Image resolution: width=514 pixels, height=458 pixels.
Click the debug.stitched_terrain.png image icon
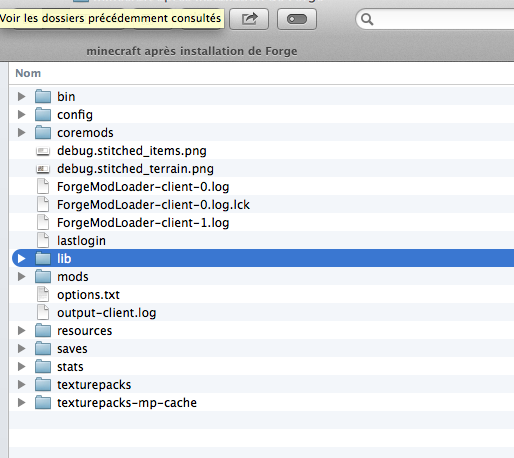click(43, 169)
